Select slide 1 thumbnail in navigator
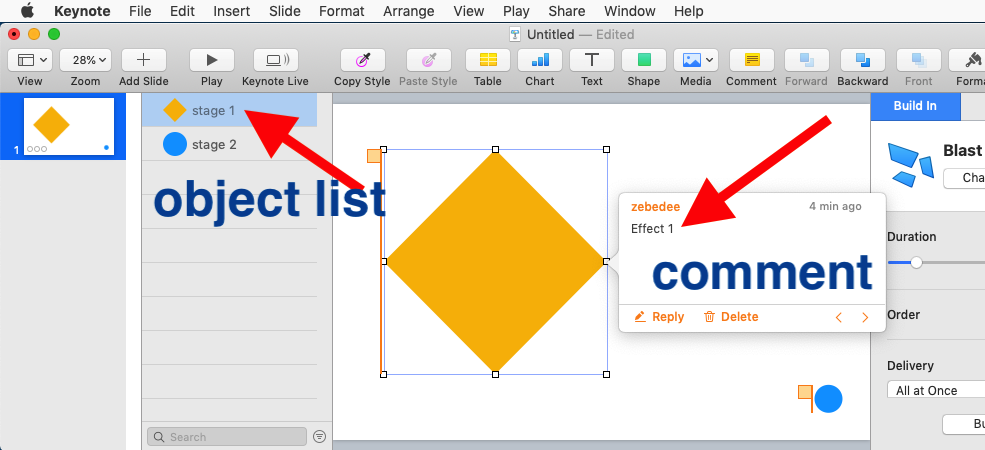Image resolution: width=985 pixels, height=450 pixels. (69, 126)
